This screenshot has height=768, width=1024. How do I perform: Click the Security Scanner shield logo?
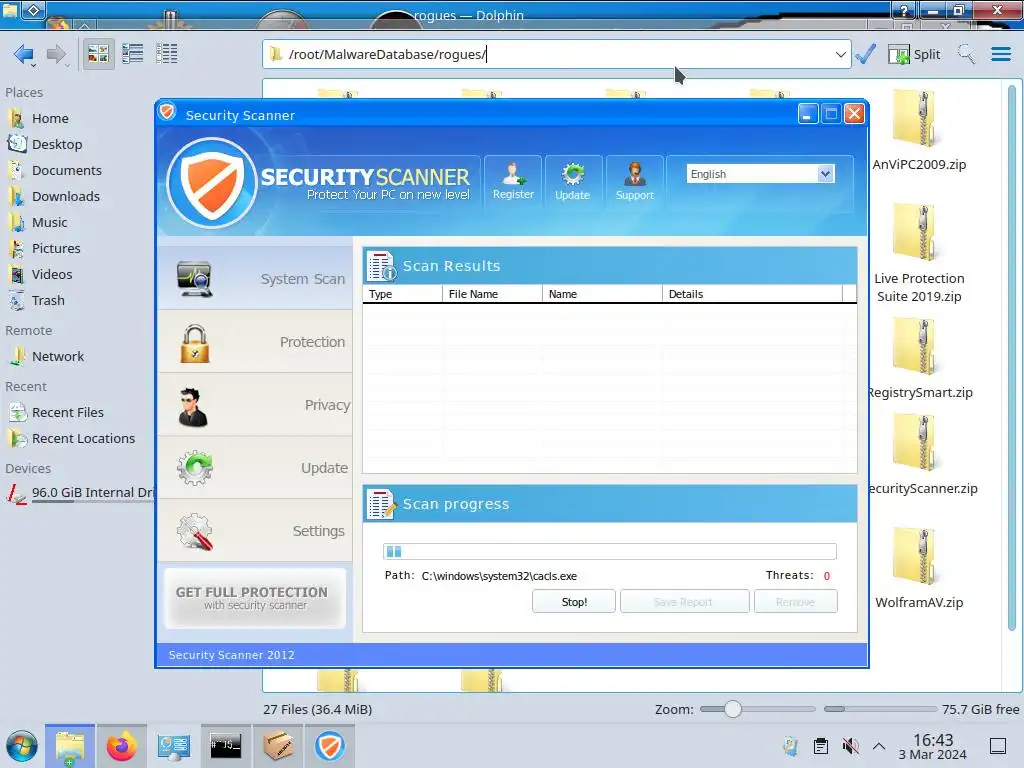click(212, 183)
